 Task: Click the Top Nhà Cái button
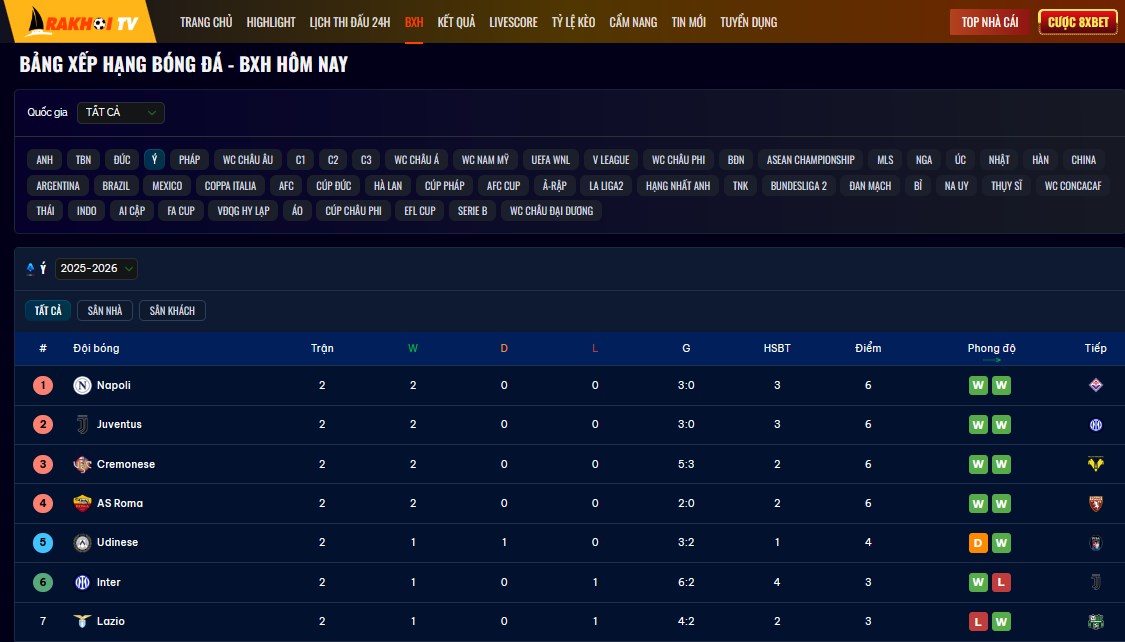click(989, 22)
